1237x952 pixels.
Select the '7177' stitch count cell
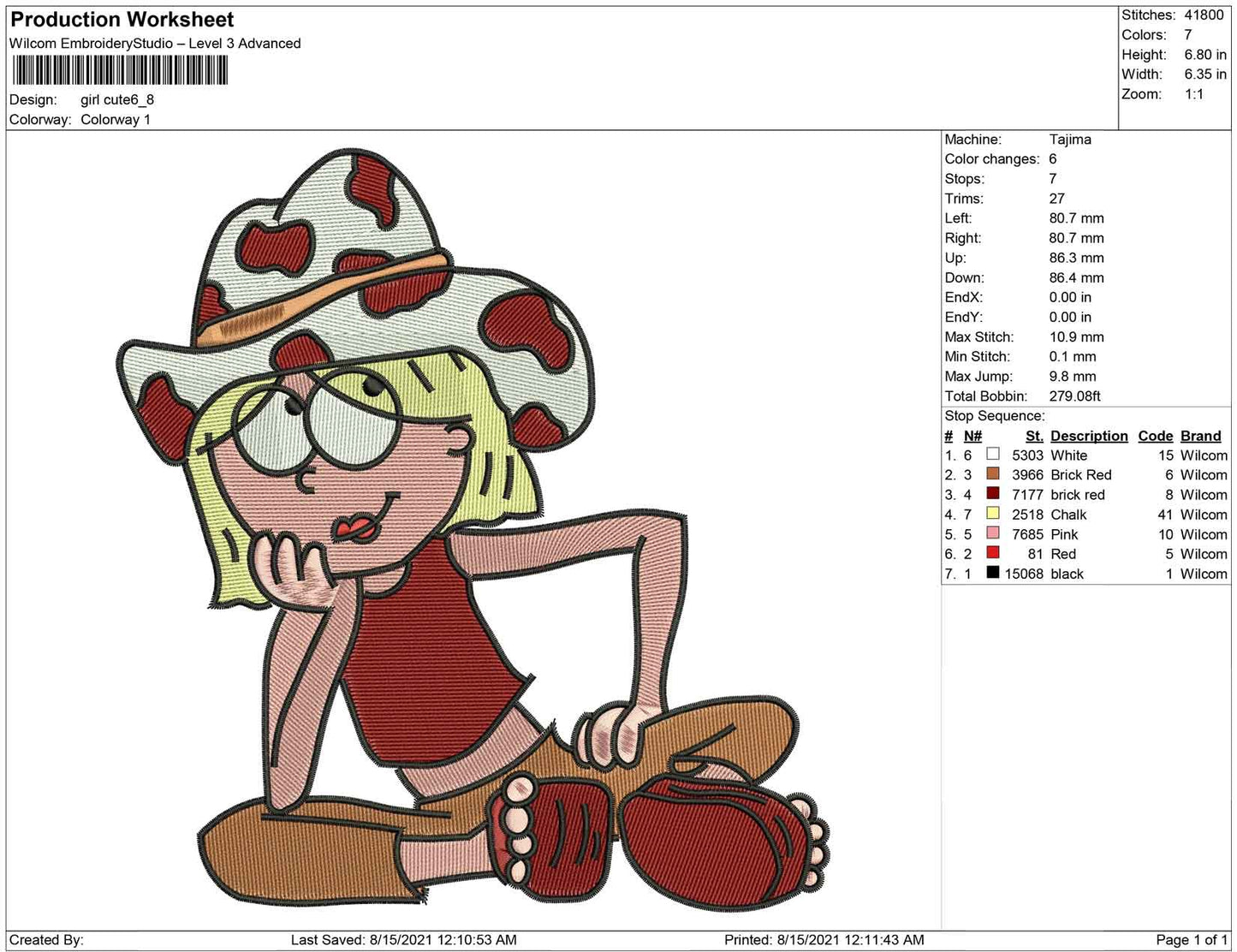1027,494
